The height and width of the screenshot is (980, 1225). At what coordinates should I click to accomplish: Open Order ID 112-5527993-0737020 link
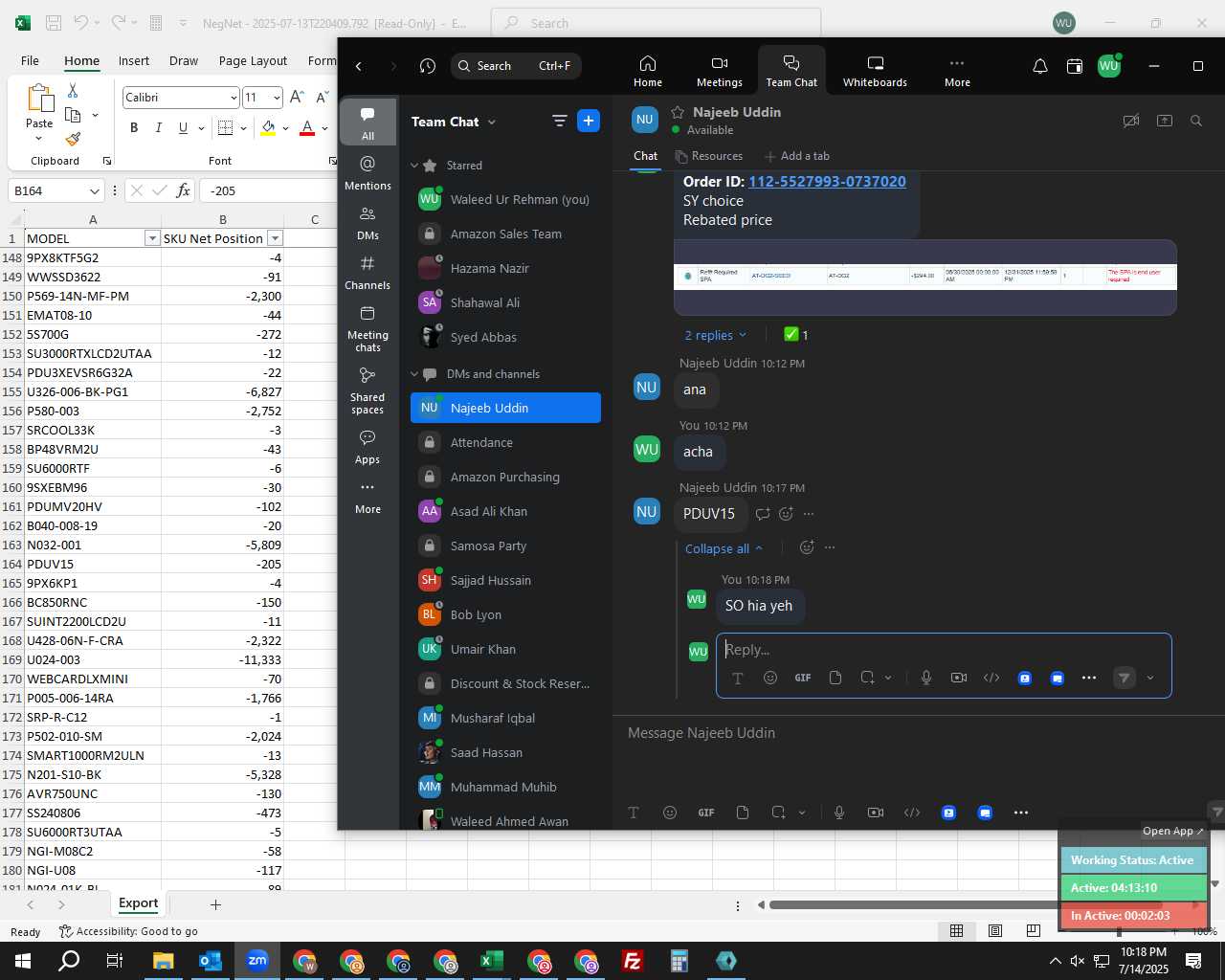[827, 182]
